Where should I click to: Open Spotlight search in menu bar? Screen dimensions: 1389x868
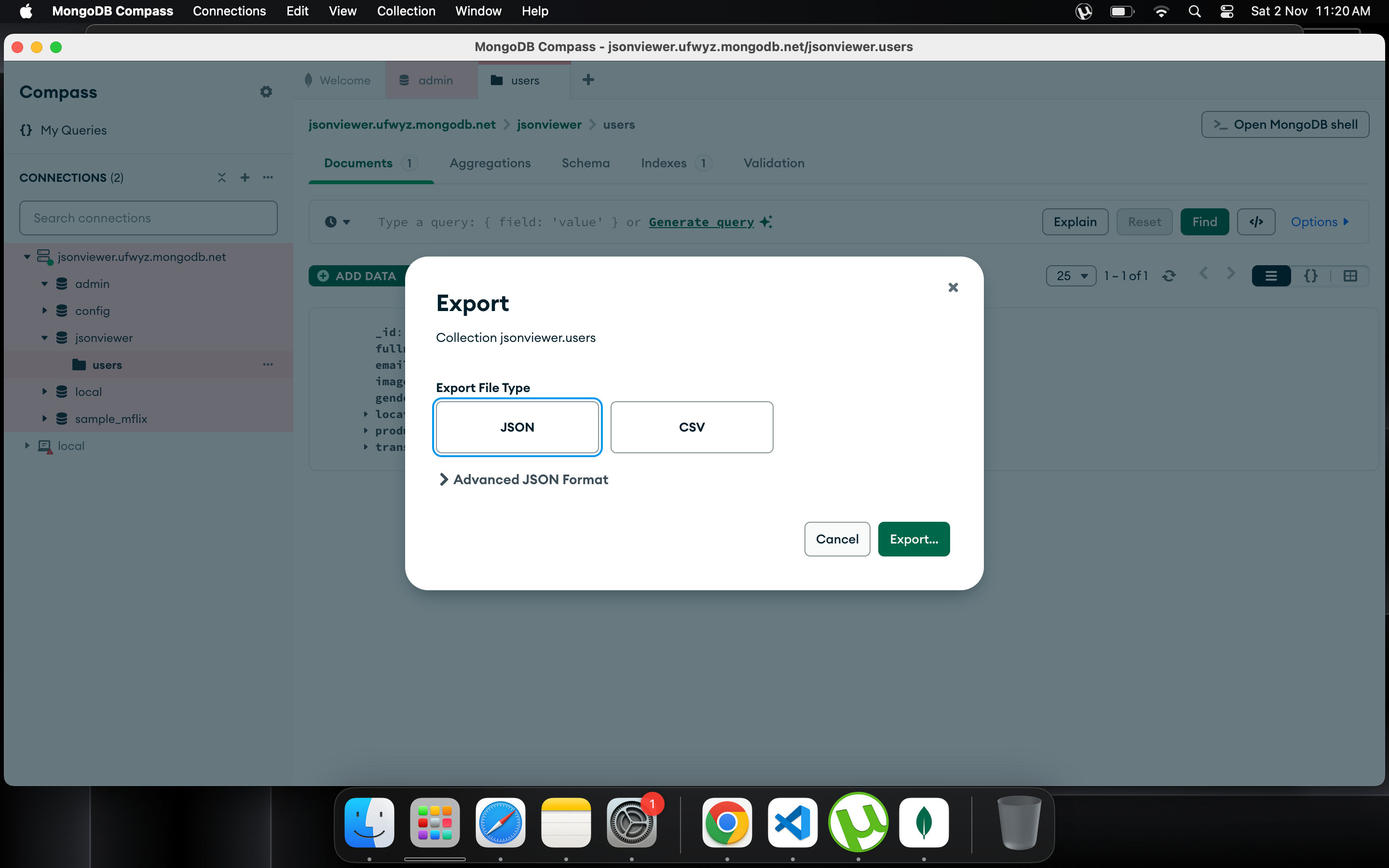click(x=1195, y=12)
